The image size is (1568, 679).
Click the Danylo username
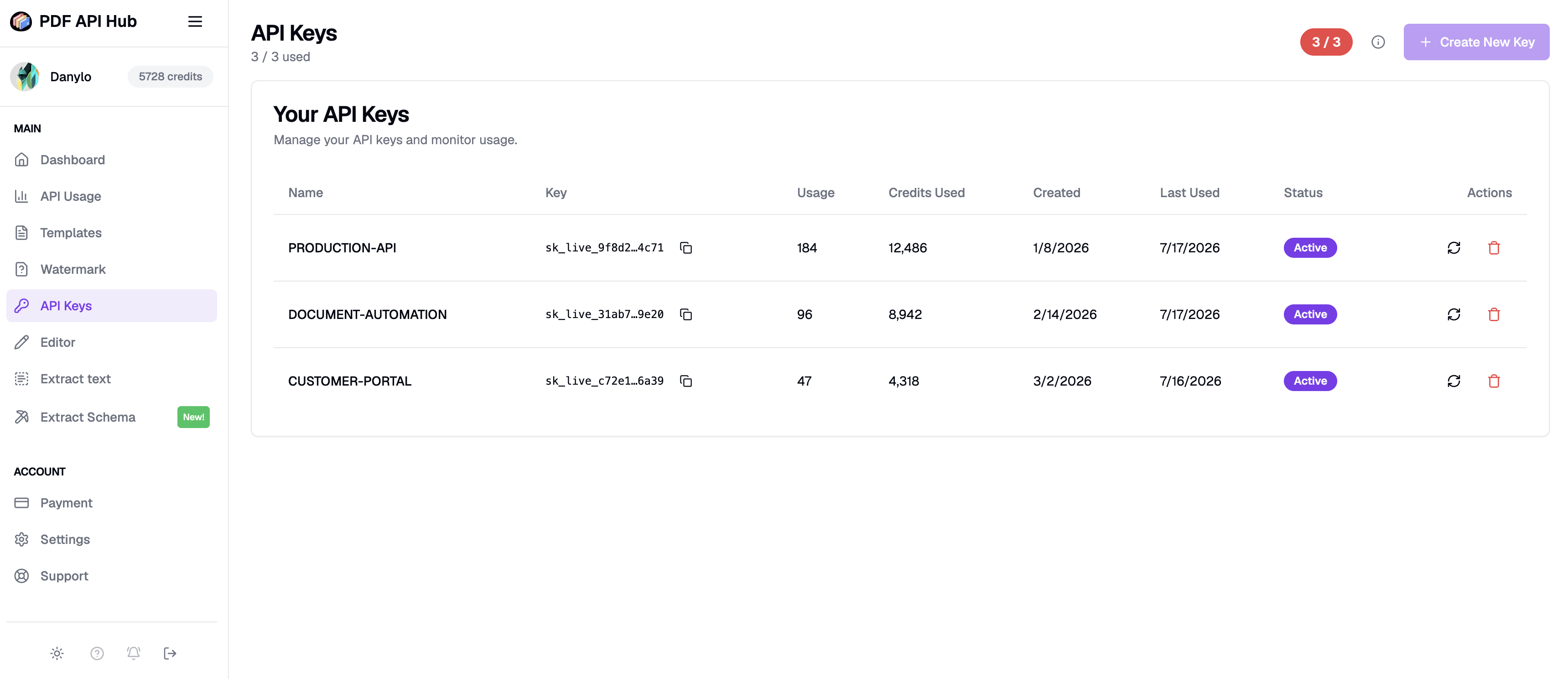tap(71, 77)
